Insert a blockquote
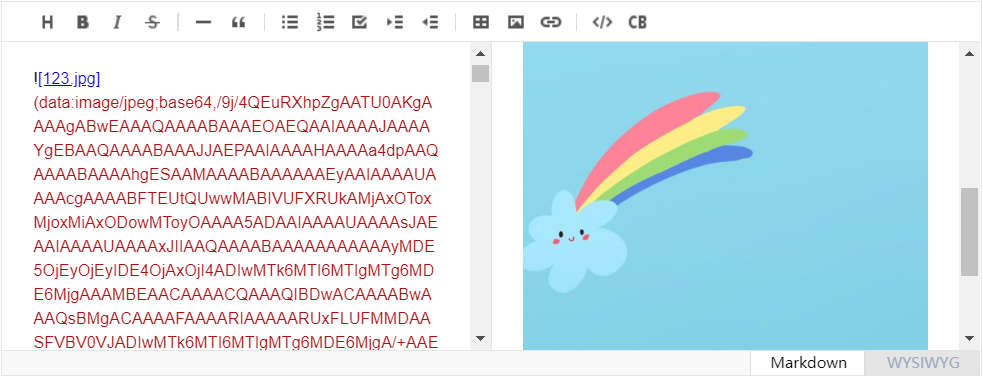Screen dimensions: 983x377 tap(238, 22)
